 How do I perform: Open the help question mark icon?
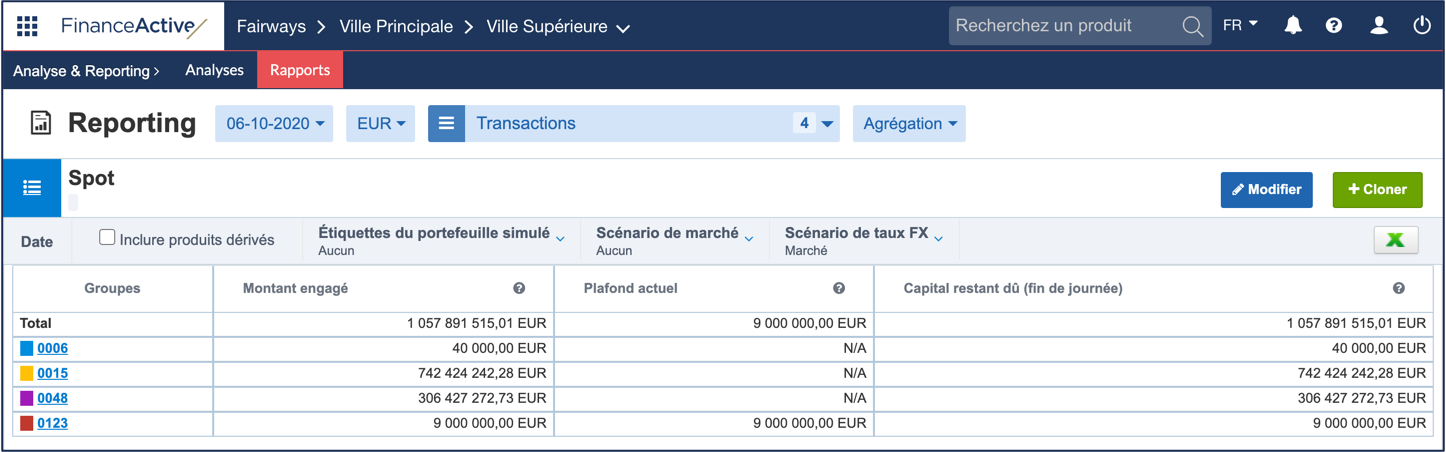click(x=1334, y=26)
